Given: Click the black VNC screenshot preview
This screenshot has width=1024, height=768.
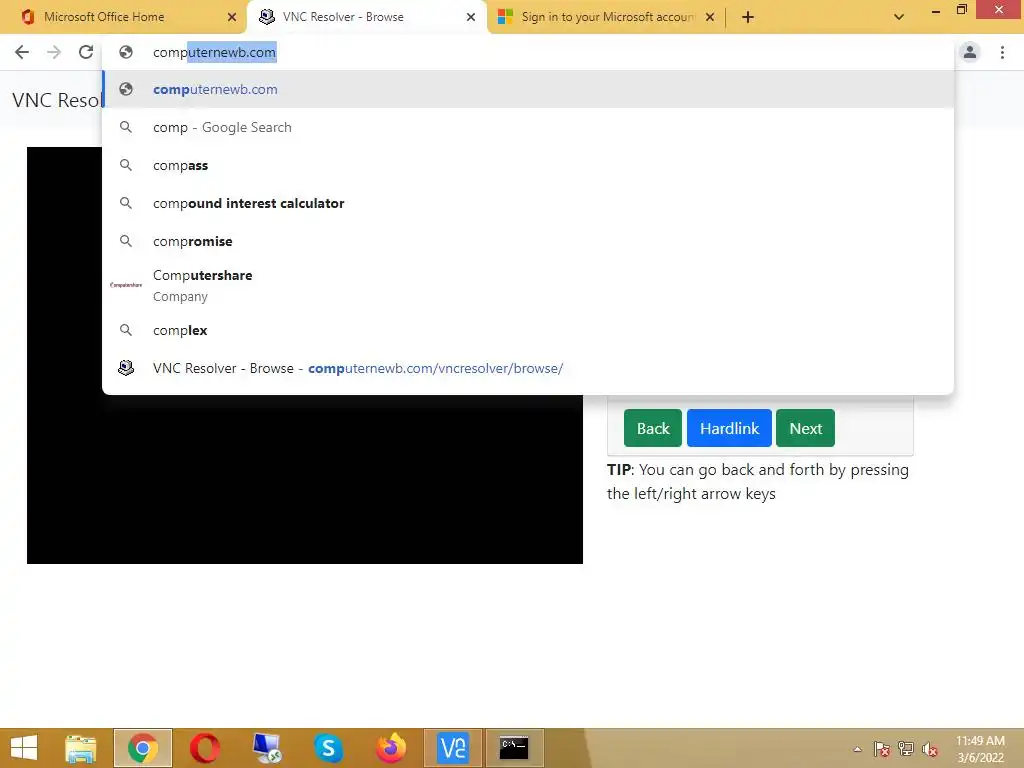Looking at the screenshot, I should pos(304,479).
